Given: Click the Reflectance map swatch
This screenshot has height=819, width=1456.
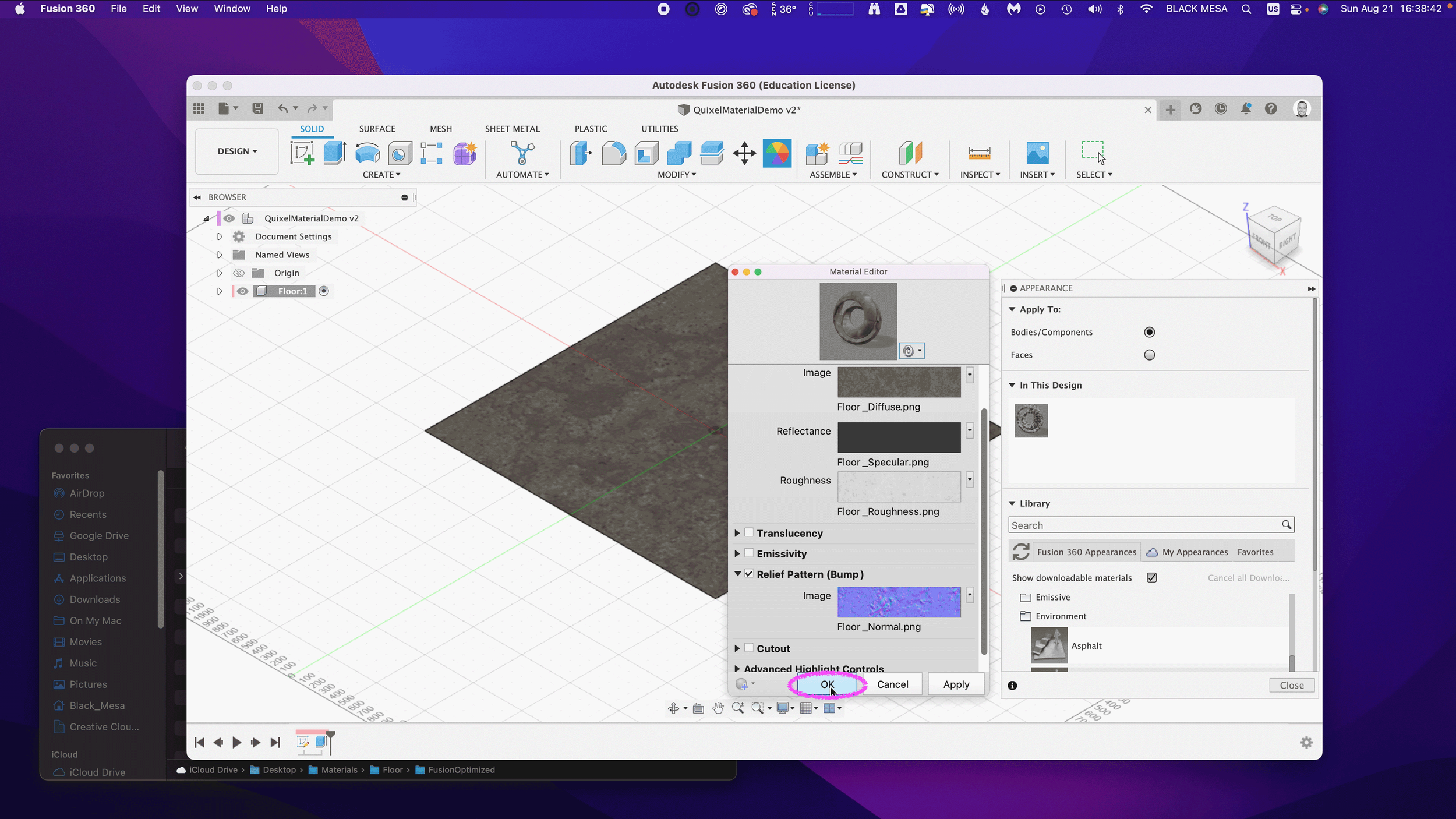Looking at the screenshot, I should 899,437.
